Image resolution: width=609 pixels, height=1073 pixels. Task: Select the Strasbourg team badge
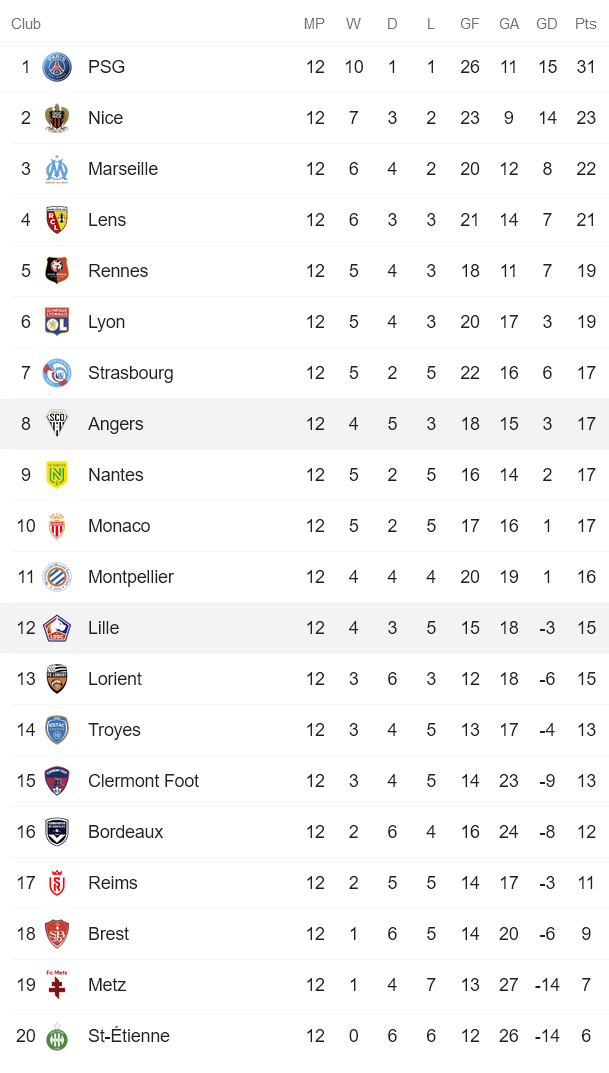57,373
